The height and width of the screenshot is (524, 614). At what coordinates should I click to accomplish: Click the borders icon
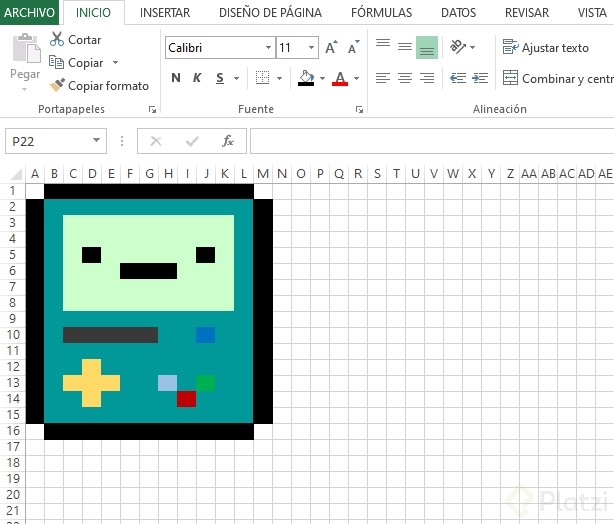pos(262,78)
